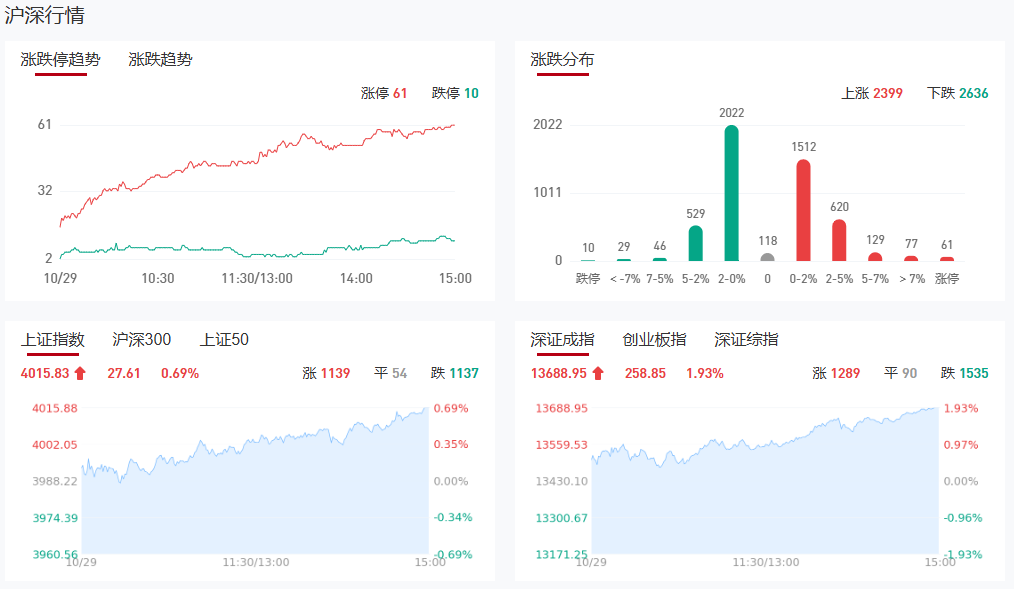The height and width of the screenshot is (589, 1014).
Task: Click the 深证成指 tab
Action: click(x=562, y=340)
